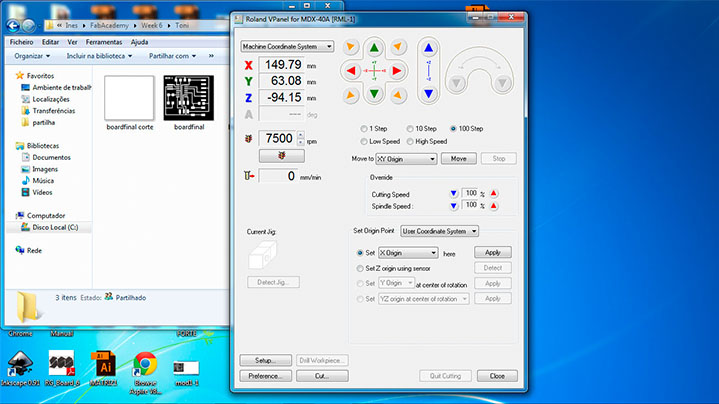Screen dimensions: 719x404
Task: Show more Explorer toolbar commands via the chevron
Action: 211,56
